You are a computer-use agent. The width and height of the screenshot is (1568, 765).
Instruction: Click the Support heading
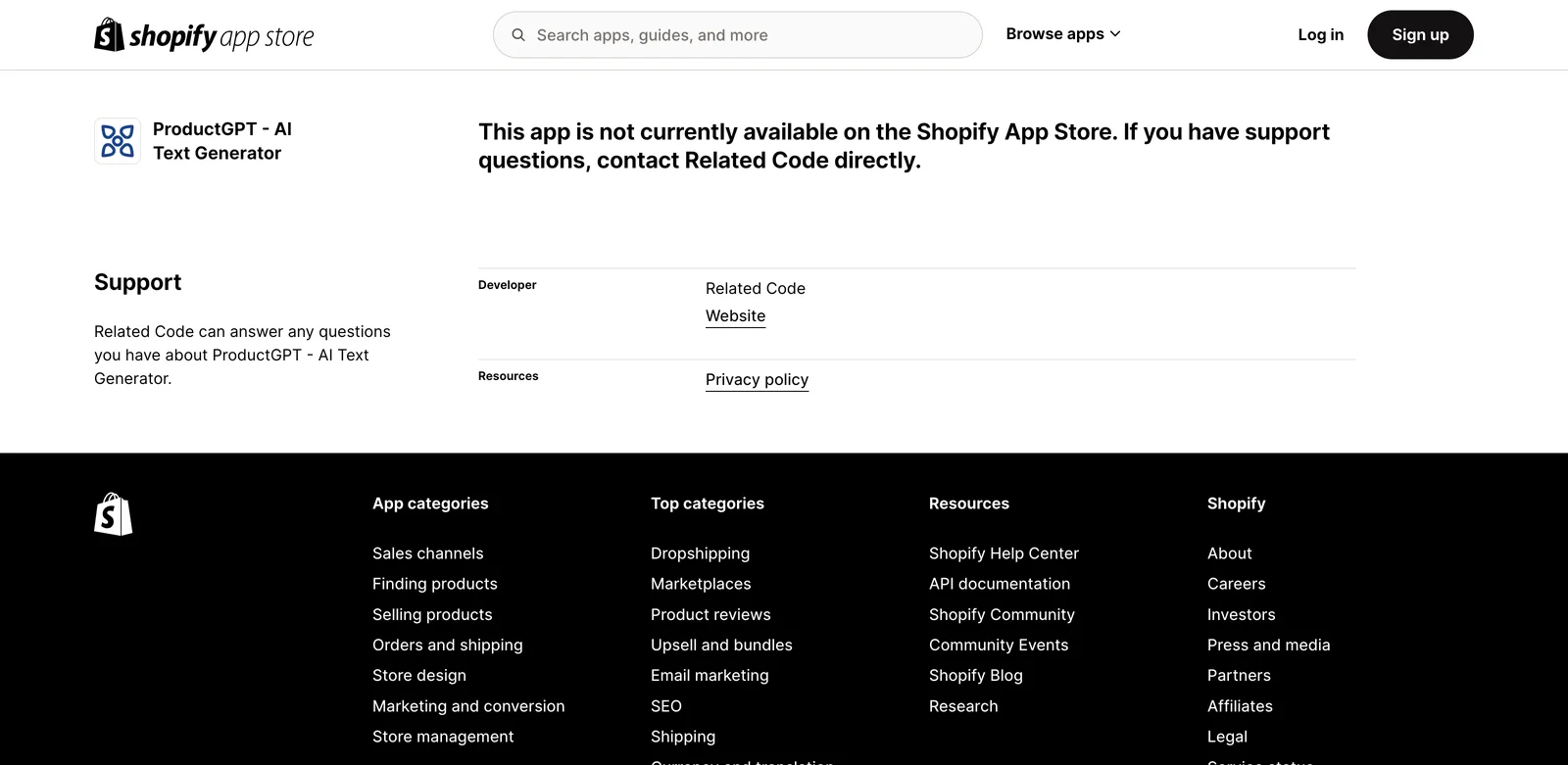point(138,282)
